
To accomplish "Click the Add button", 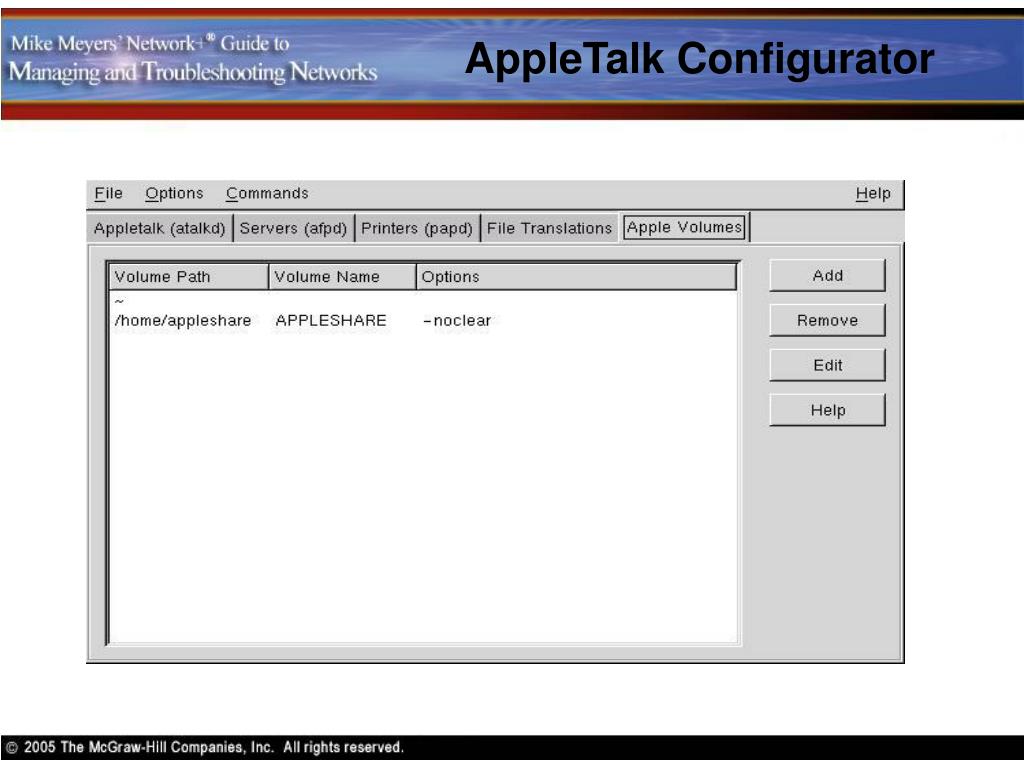I will point(827,276).
